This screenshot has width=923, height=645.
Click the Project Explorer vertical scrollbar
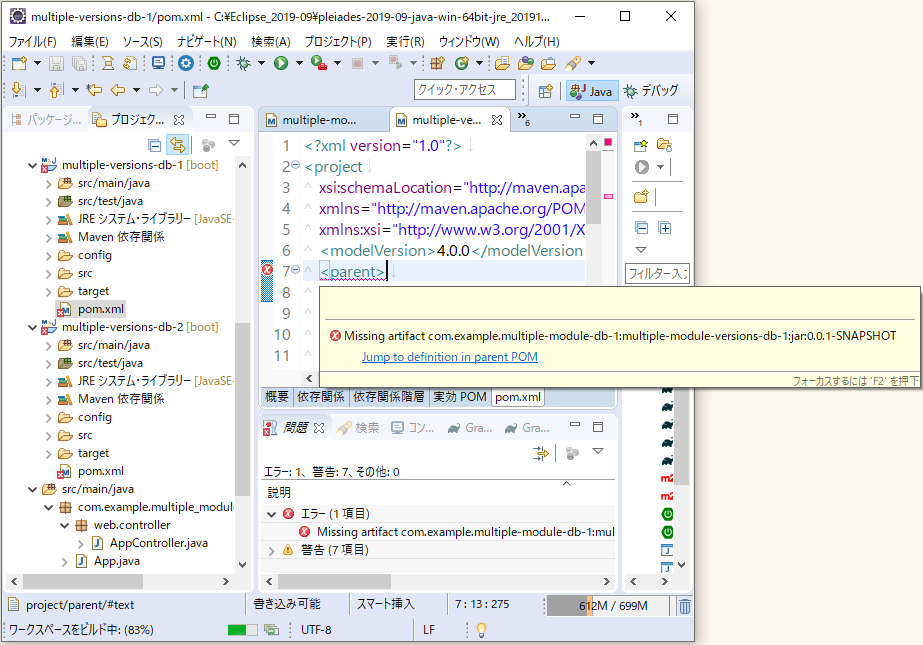(242, 409)
